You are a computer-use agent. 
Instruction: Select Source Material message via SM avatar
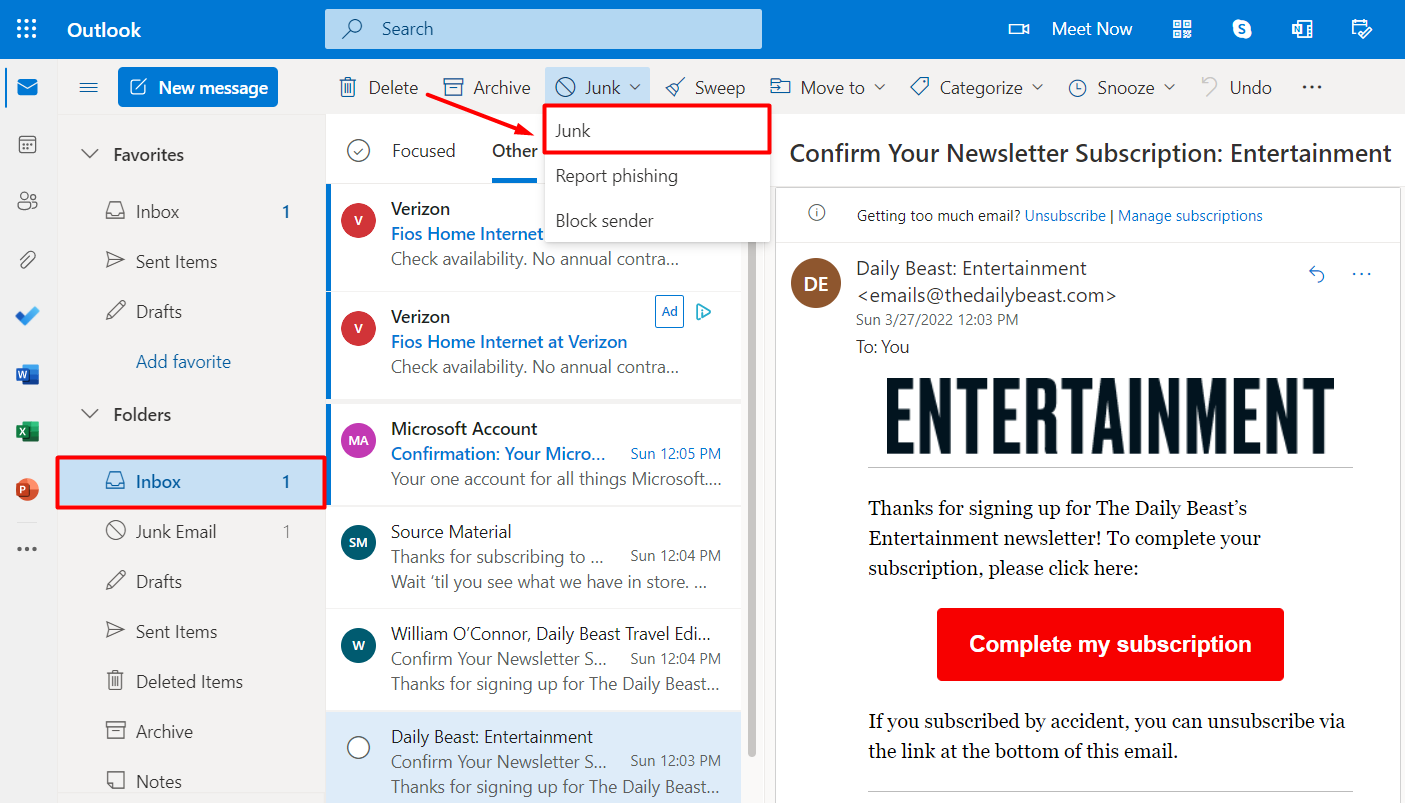(358, 543)
